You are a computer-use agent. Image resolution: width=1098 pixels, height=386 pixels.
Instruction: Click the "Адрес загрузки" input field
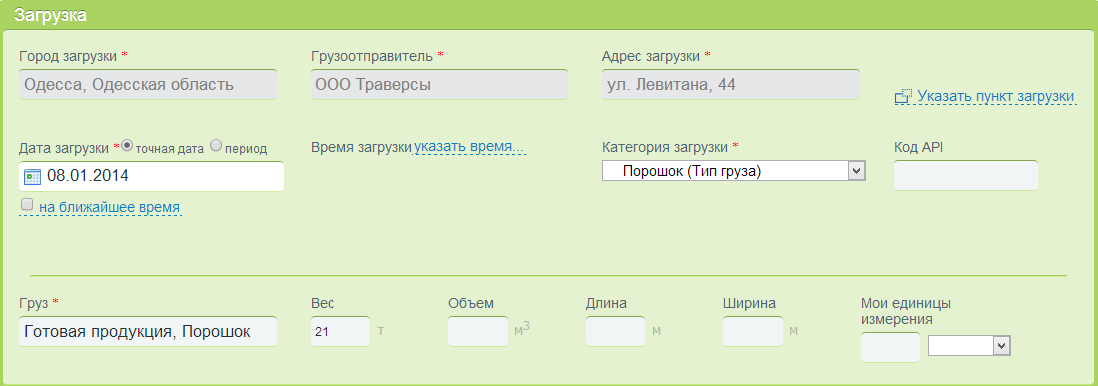coord(731,85)
